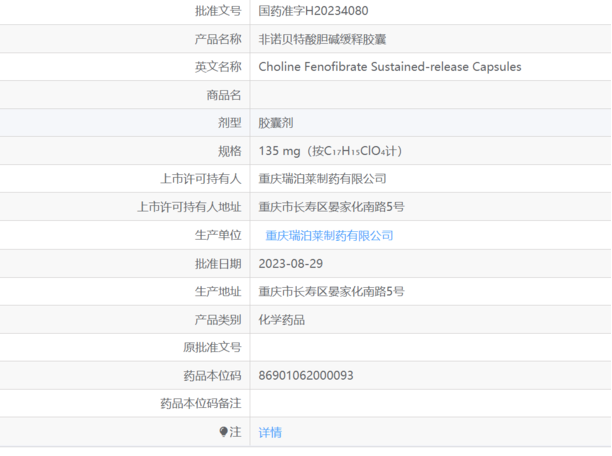612x456 pixels.
Task: Click the 化学药品 product category value
Action: [x=282, y=320]
